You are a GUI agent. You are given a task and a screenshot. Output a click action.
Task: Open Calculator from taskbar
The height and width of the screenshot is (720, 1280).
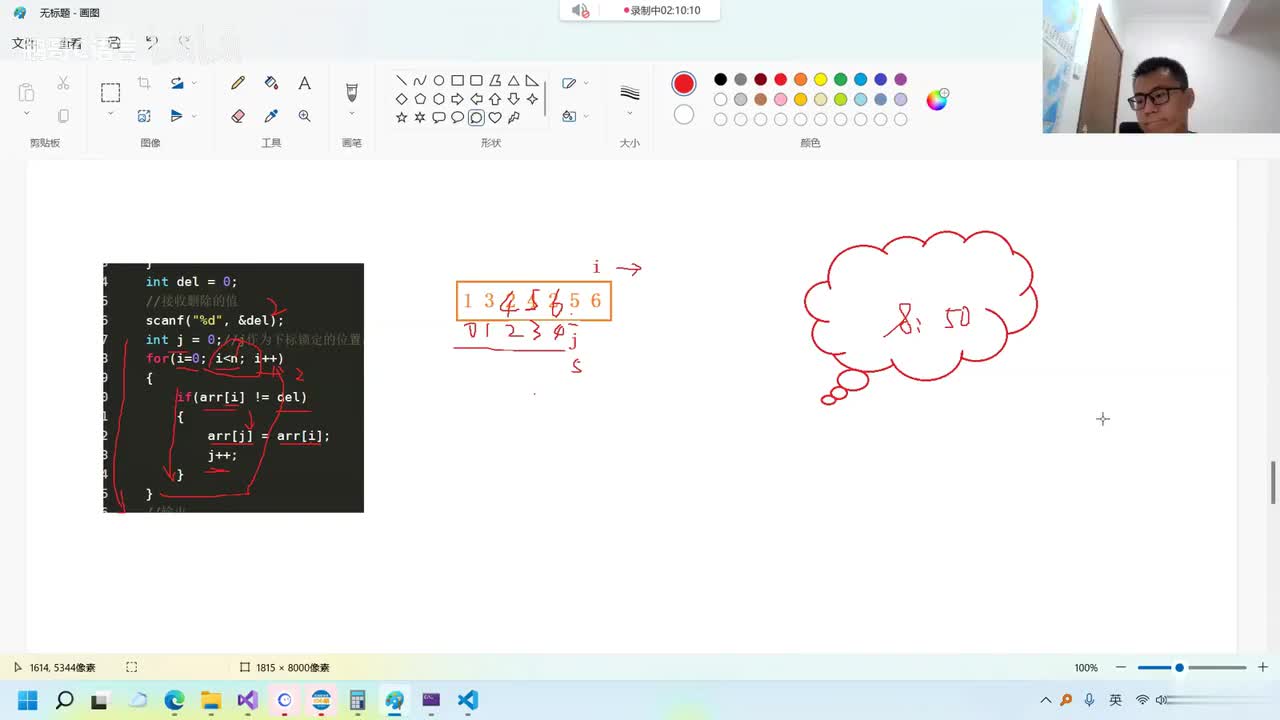[357, 700]
